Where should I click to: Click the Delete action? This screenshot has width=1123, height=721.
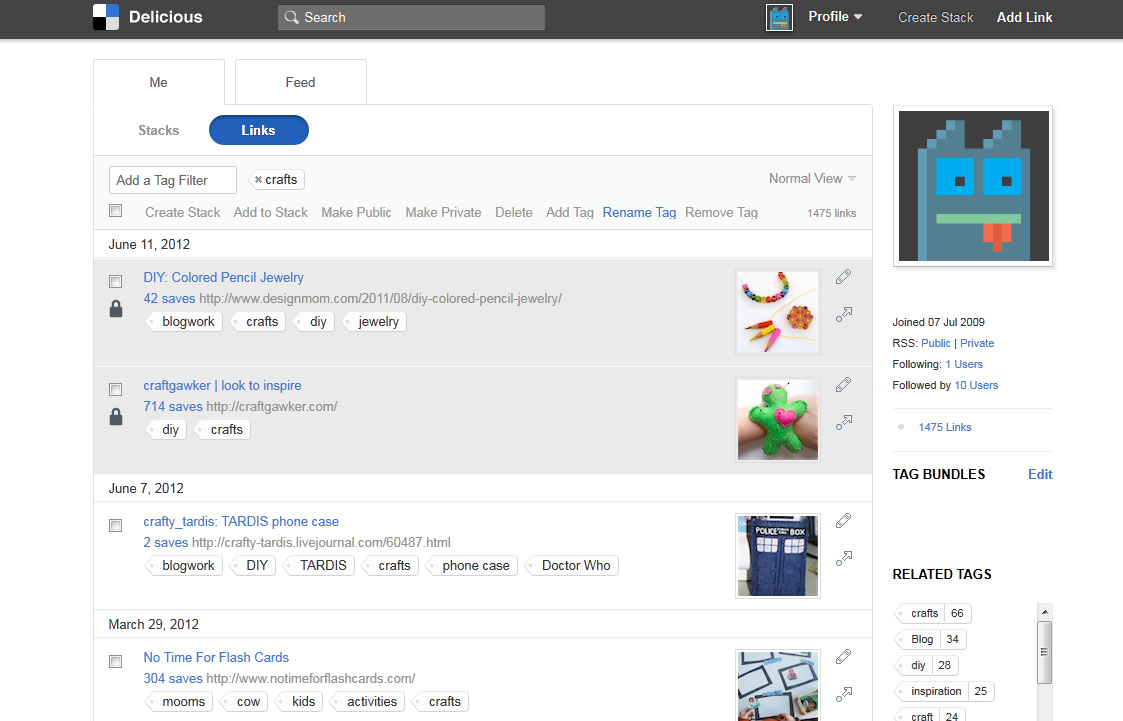coord(514,213)
